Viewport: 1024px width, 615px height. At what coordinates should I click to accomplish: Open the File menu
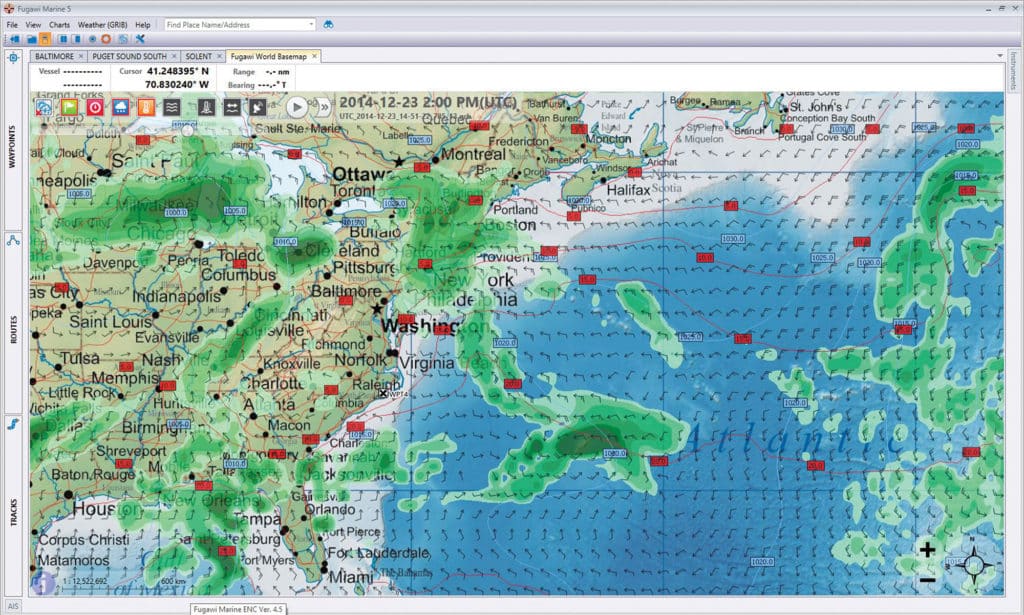(x=12, y=25)
